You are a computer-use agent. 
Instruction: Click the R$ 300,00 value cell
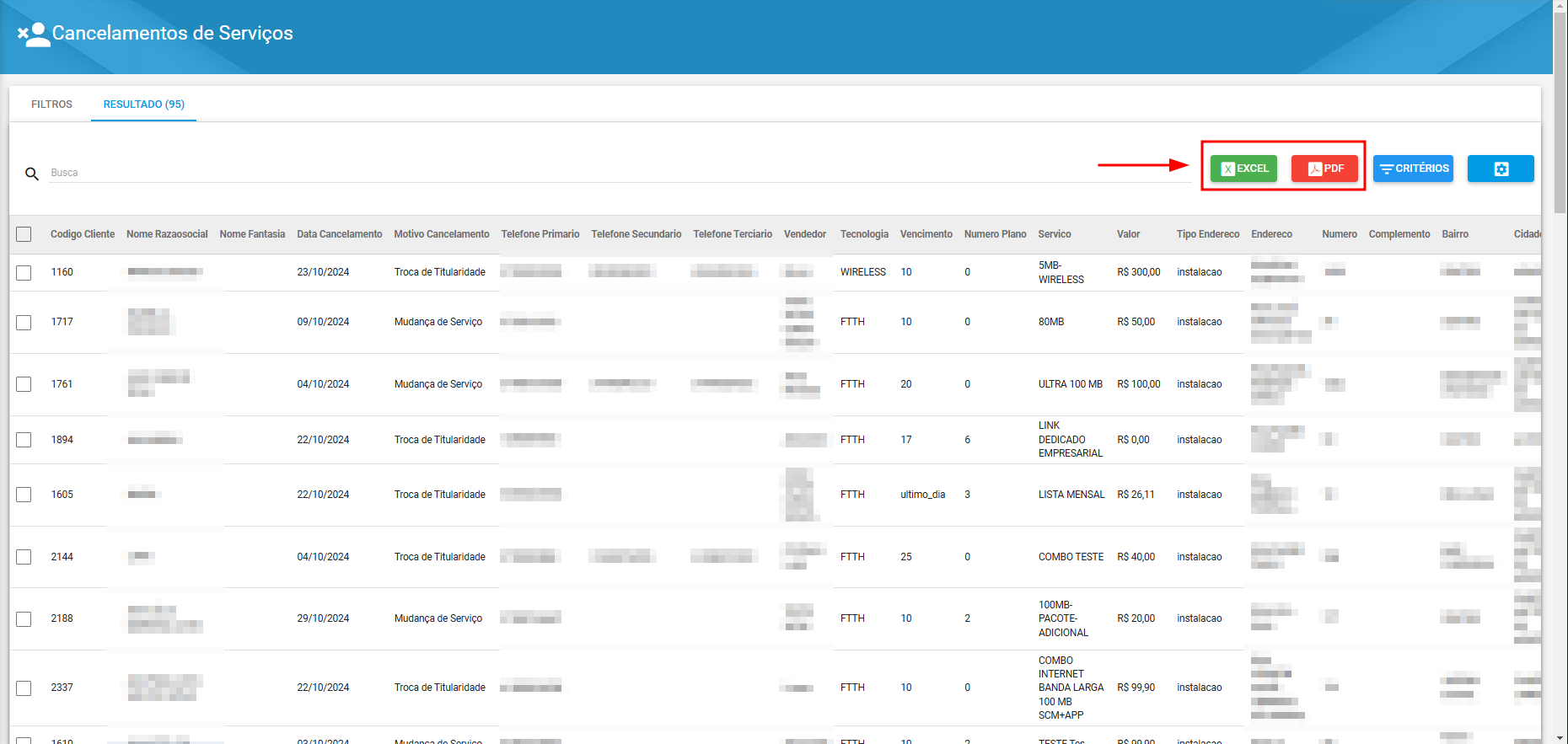click(1139, 272)
